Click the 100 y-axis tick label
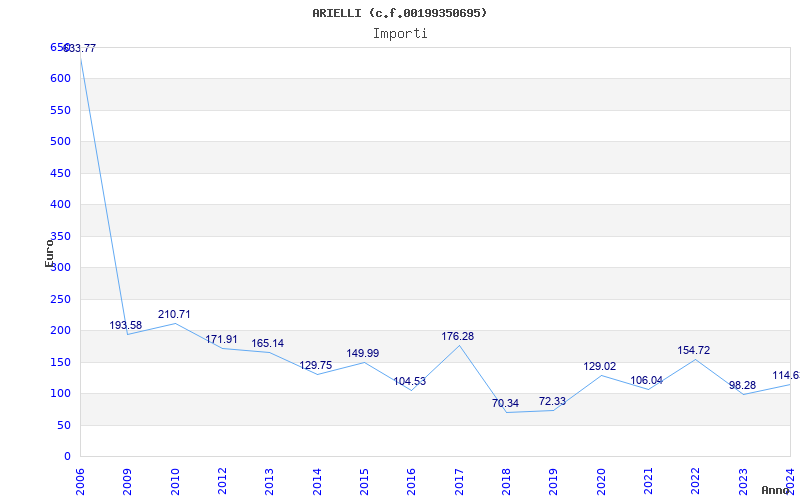 click(x=60, y=394)
